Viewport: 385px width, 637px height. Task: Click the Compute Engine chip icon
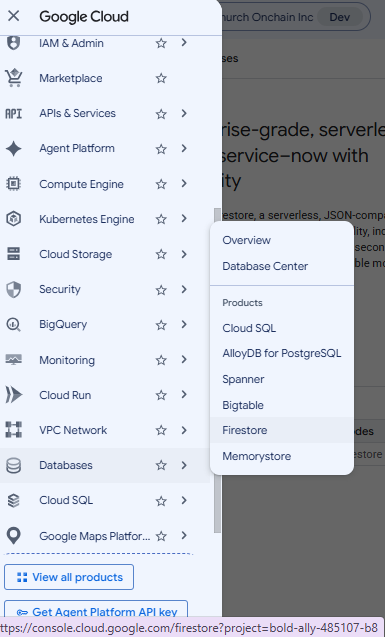coord(13,184)
